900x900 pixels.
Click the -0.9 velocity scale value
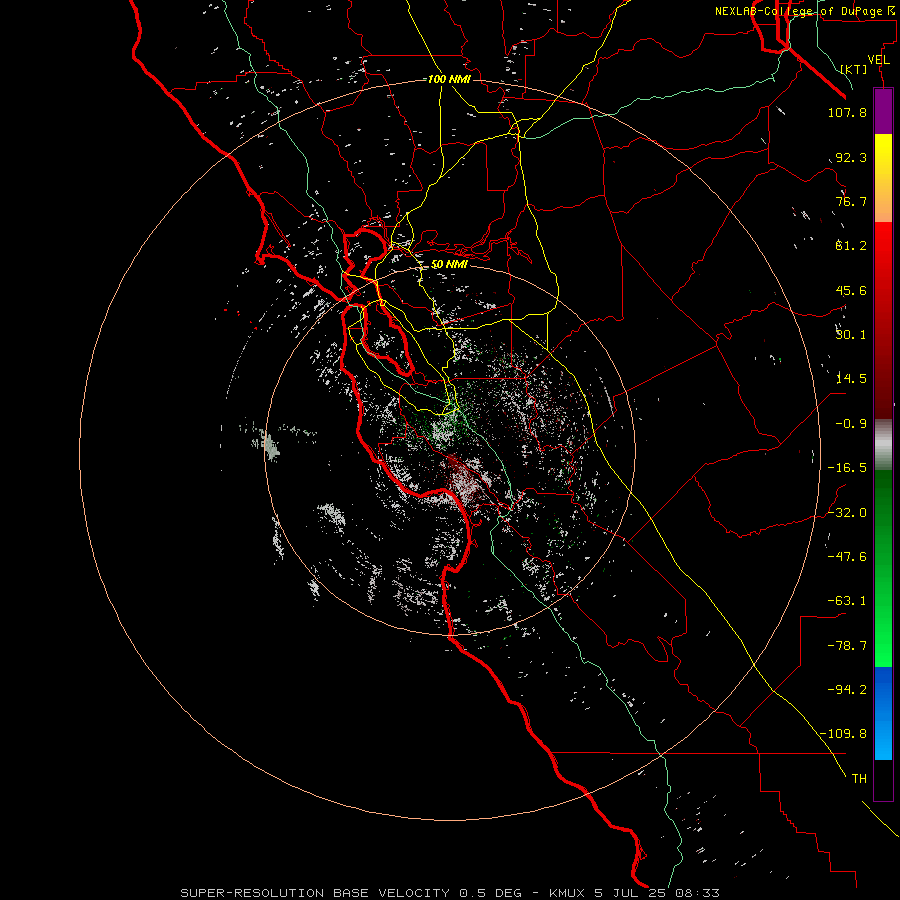[x=851, y=424]
